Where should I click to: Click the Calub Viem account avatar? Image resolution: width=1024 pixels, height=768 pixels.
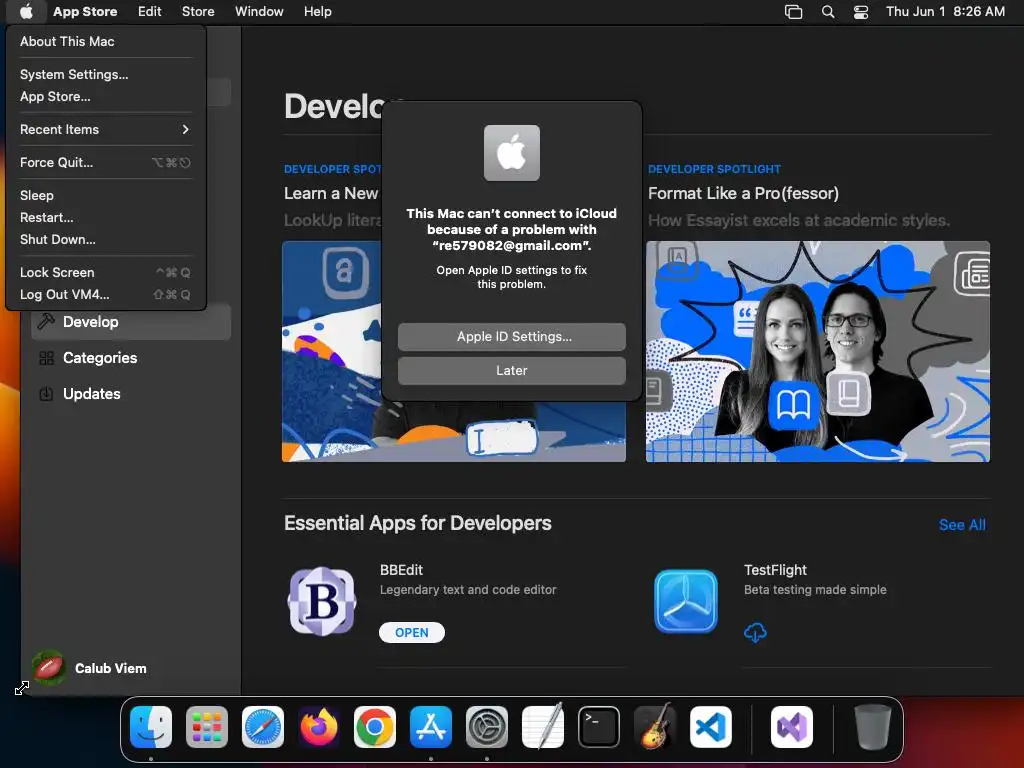[x=49, y=668]
